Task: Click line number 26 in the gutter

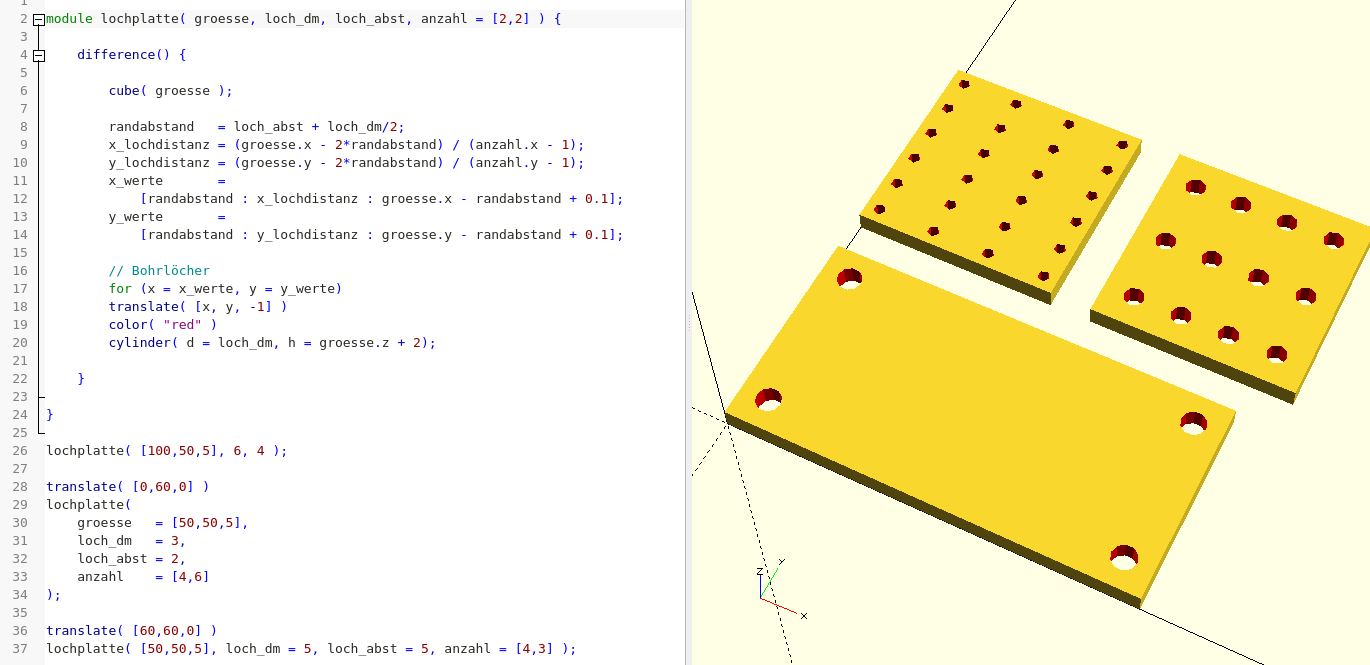Action: tap(21, 451)
